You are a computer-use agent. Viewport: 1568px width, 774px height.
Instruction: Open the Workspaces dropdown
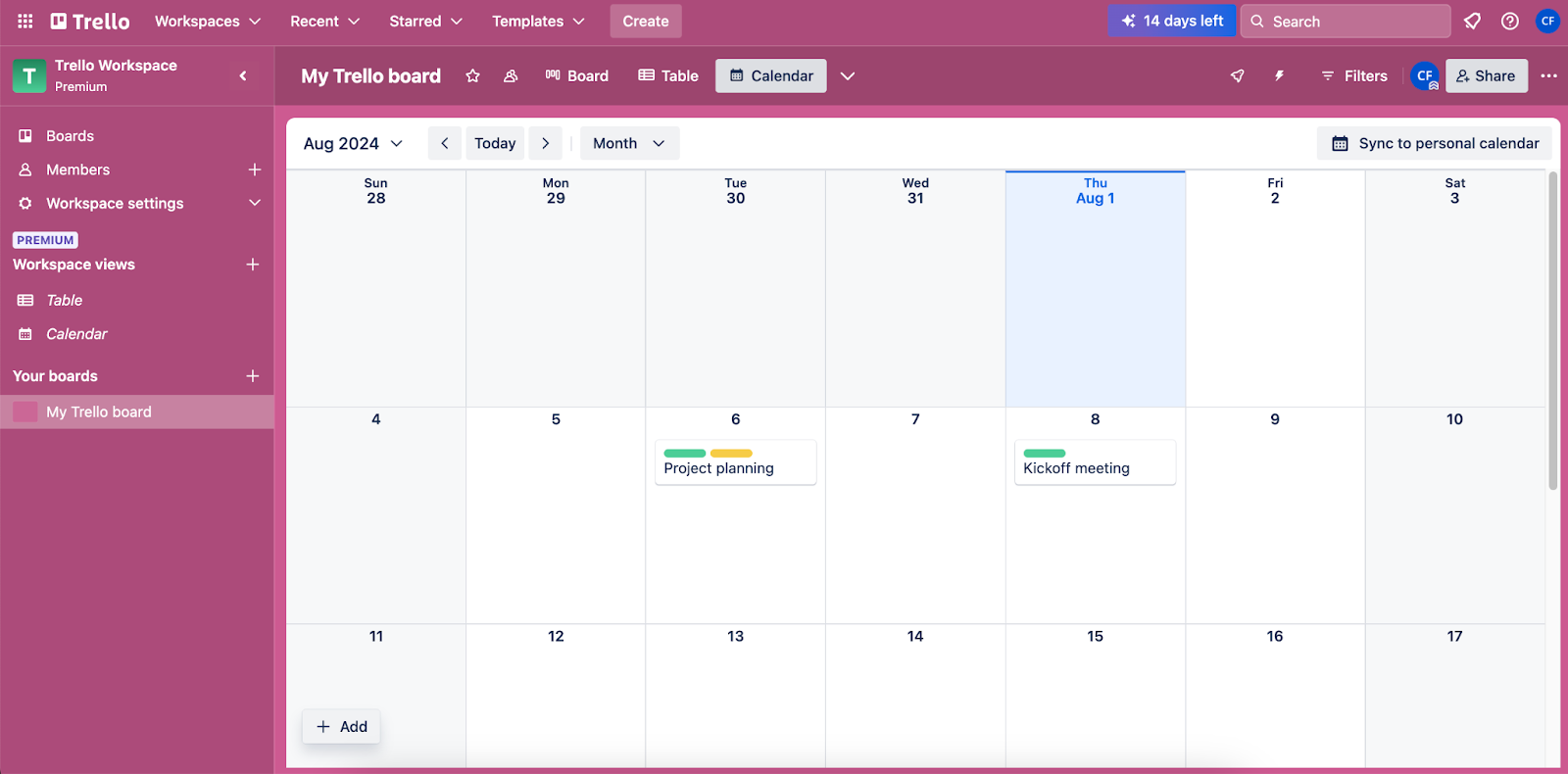coord(208,21)
